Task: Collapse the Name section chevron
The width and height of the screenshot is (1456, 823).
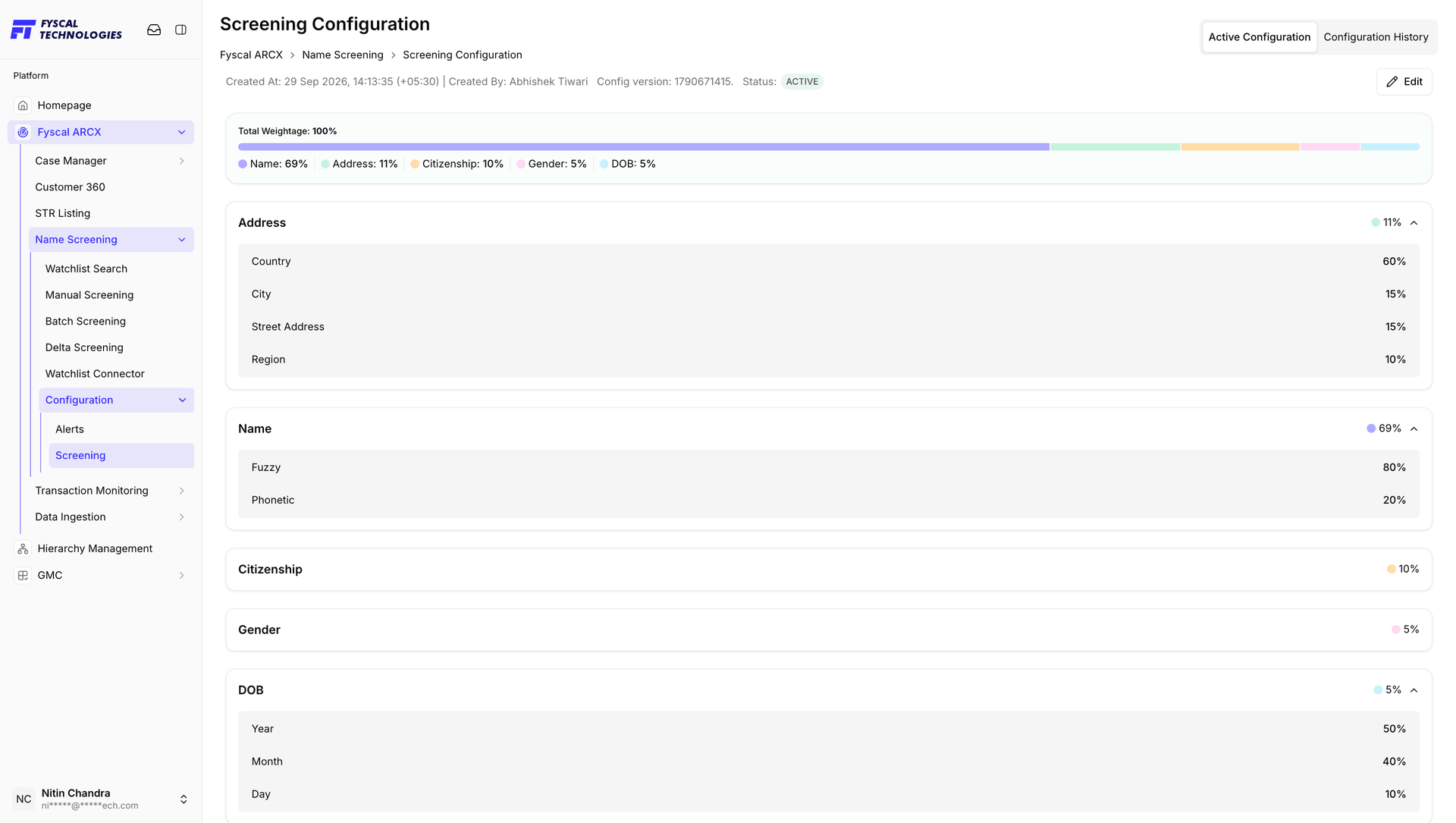Action: [1414, 429]
